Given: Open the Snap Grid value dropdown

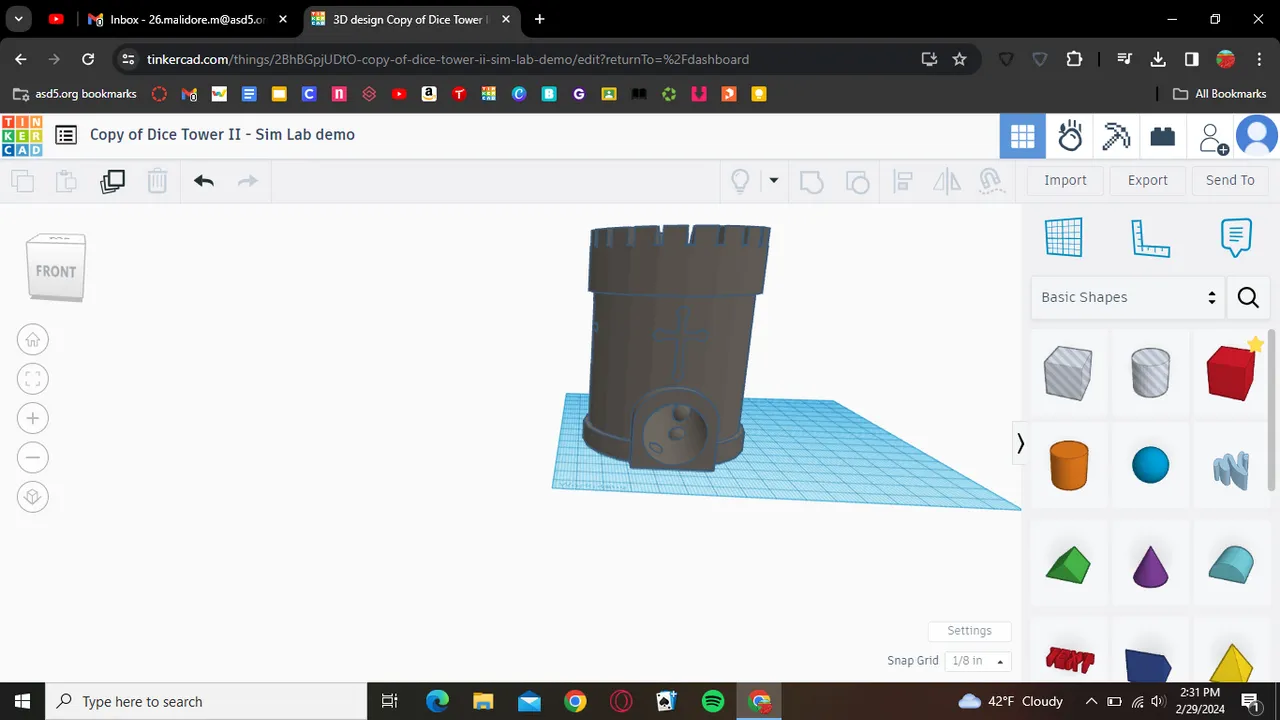Looking at the screenshot, I should (978, 661).
